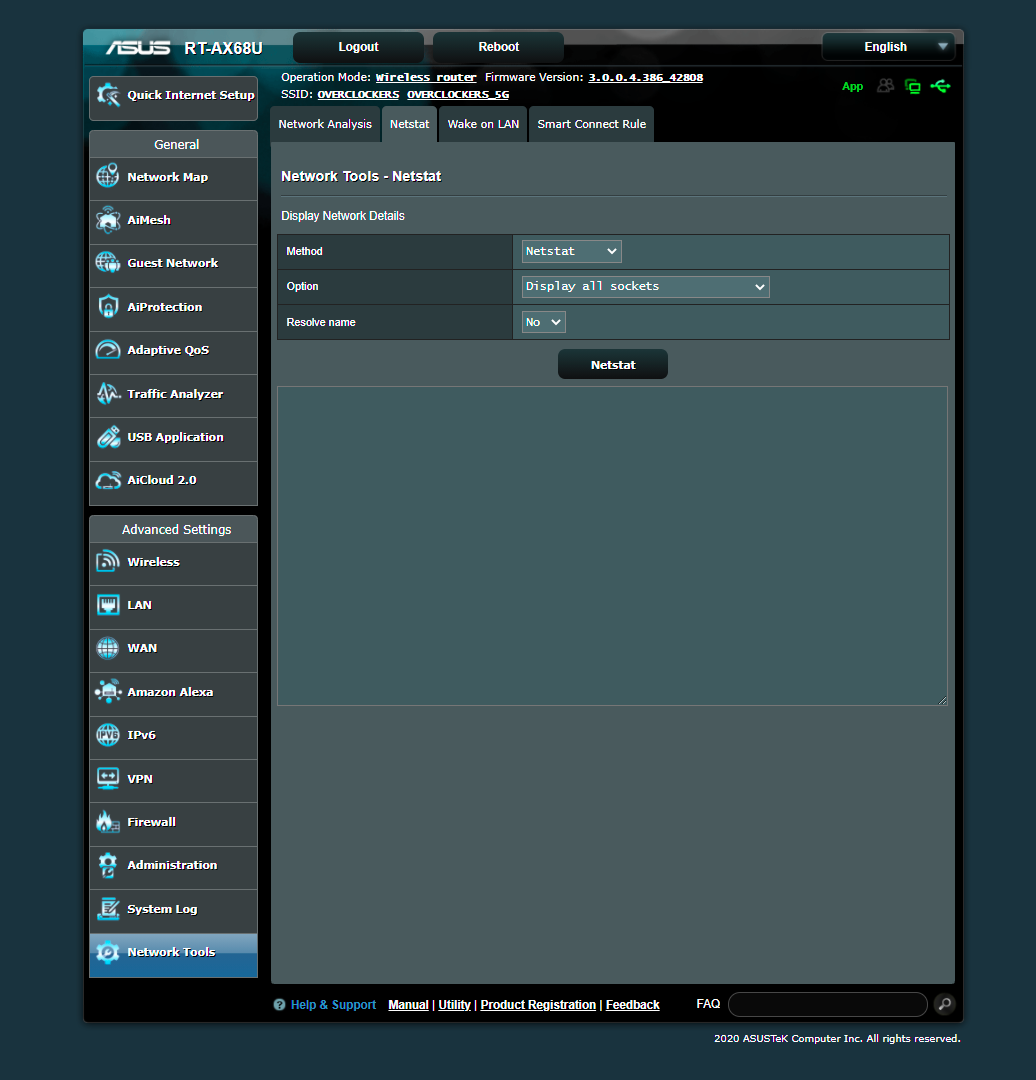Click the AiCloud 2.0 cloud icon
Viewport: 1036px width, 1080px height.
108,480
